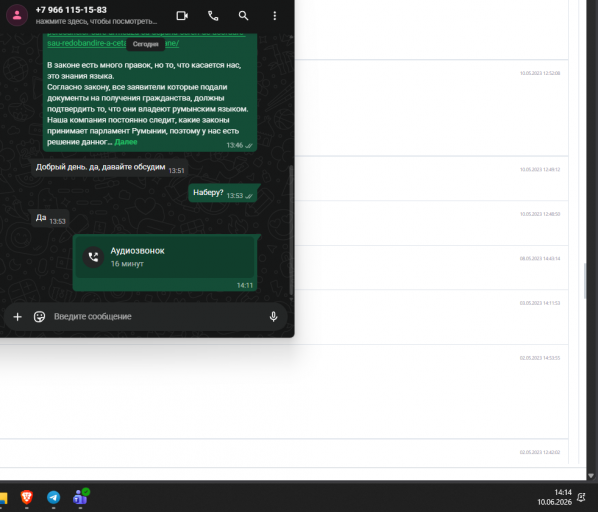Click timestamp 10.05.2023 12:52:08 in background page
This screenshot has height=512, width=598.
[540, 73]
